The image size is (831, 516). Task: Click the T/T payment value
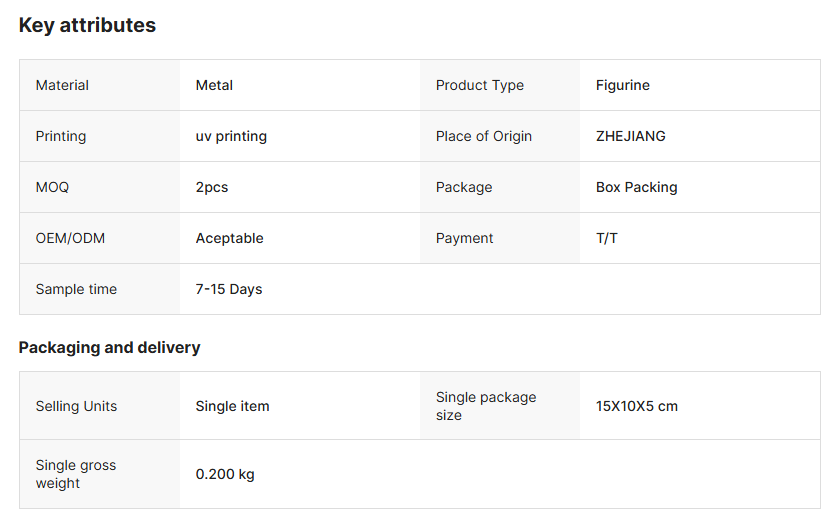(606, 239)
